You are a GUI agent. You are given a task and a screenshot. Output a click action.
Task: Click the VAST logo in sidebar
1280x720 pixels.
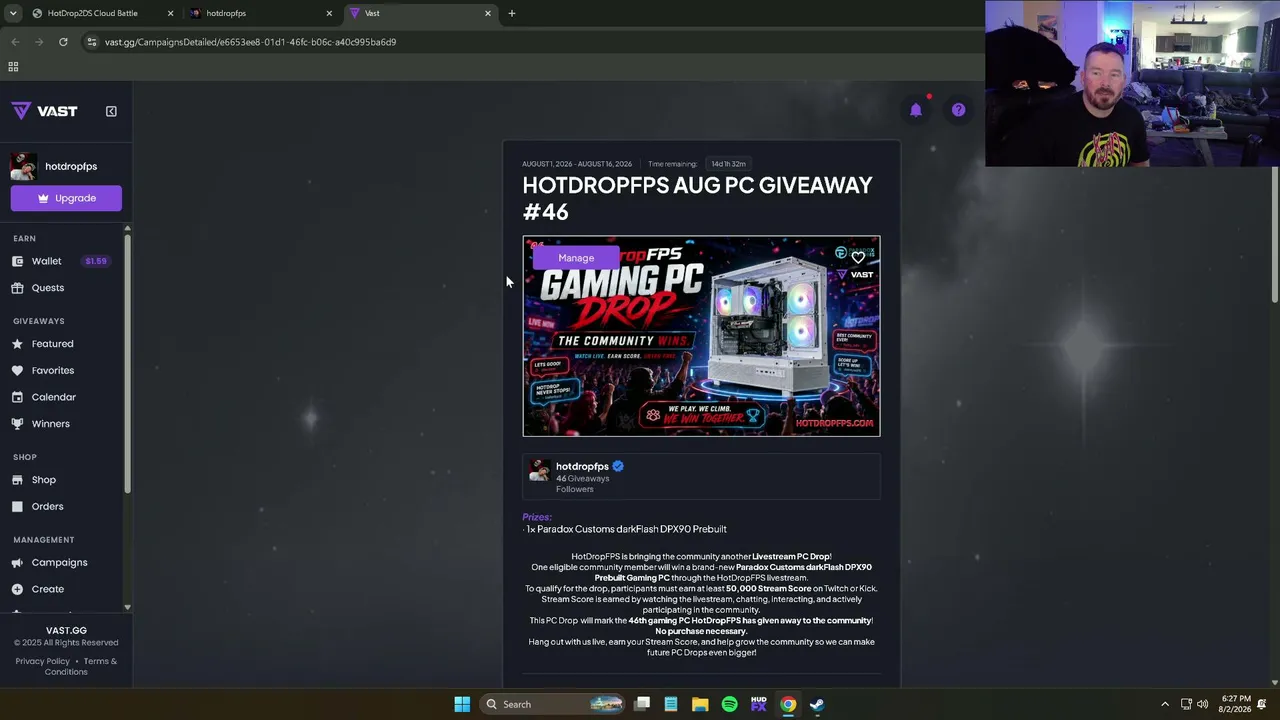click(x=44, y=111)
